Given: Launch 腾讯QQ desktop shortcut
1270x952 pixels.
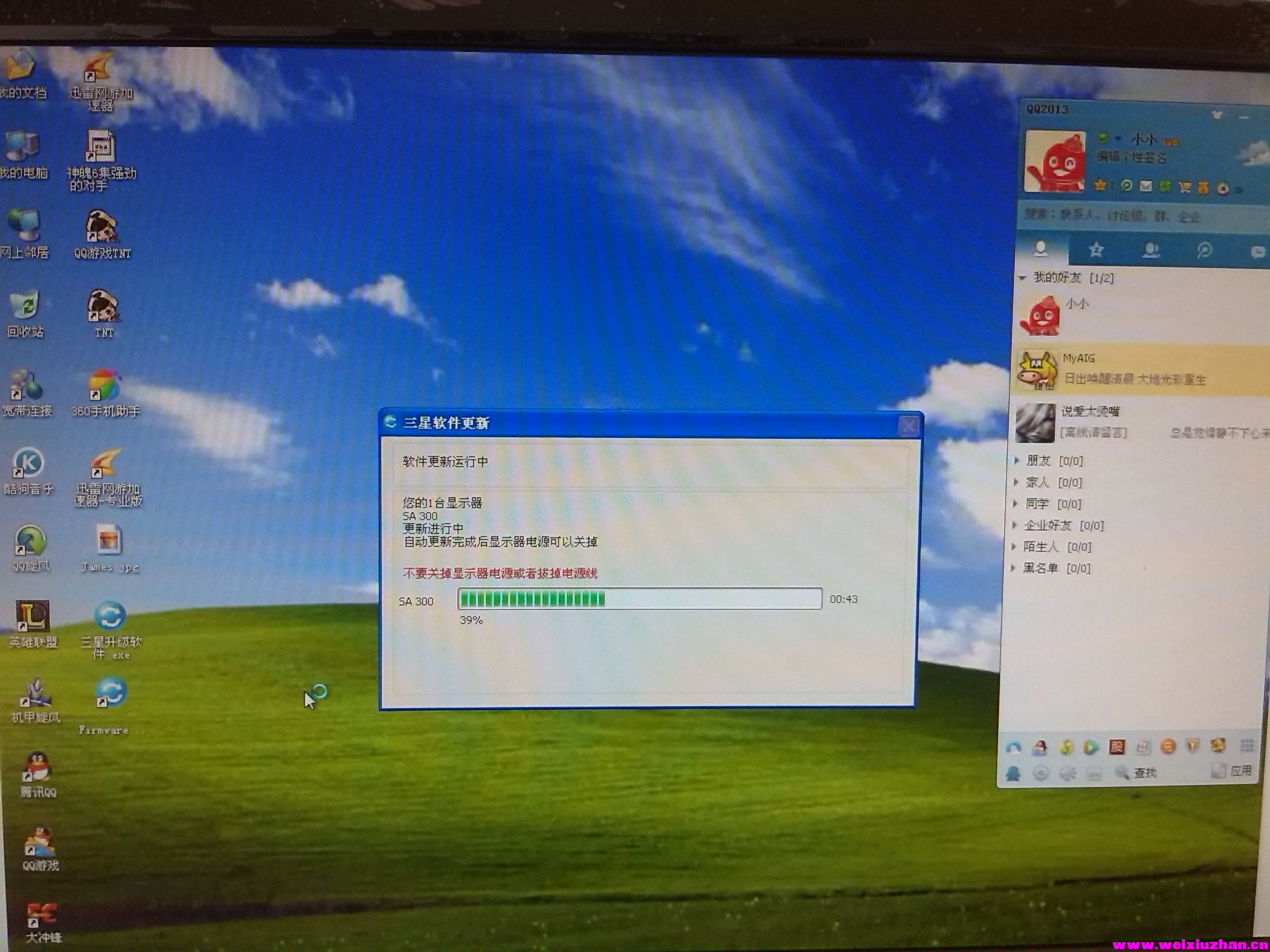Looking at the screenshot, I should 38,774.
